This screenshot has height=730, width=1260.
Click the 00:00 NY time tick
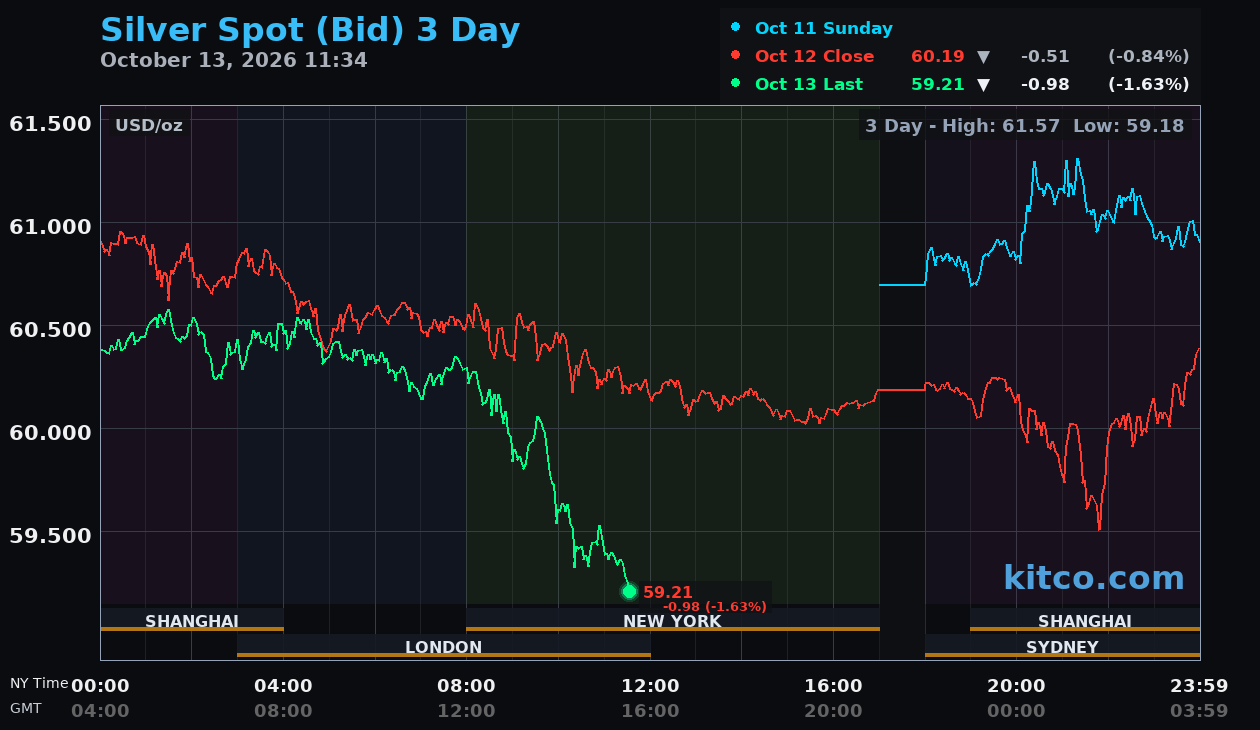click(100, 686)
